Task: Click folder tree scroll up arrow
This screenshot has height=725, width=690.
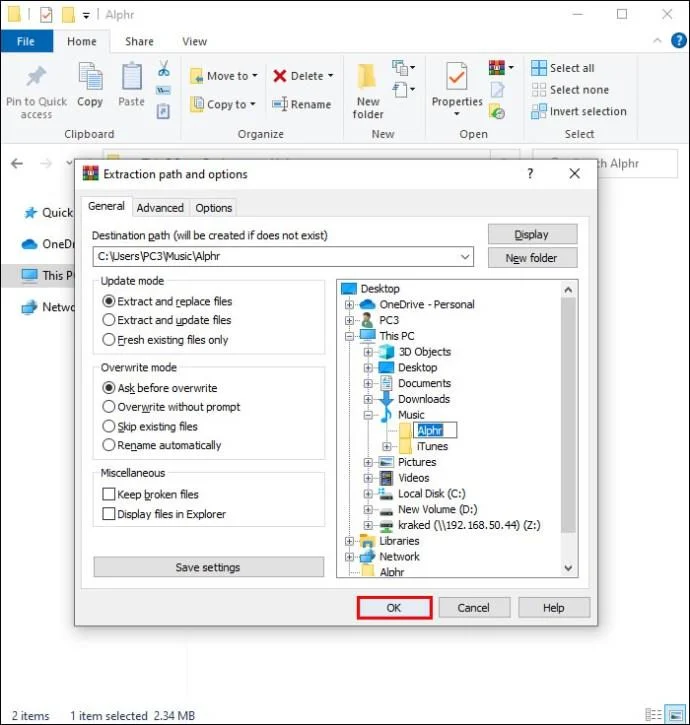Action: [x=568, y=290]
